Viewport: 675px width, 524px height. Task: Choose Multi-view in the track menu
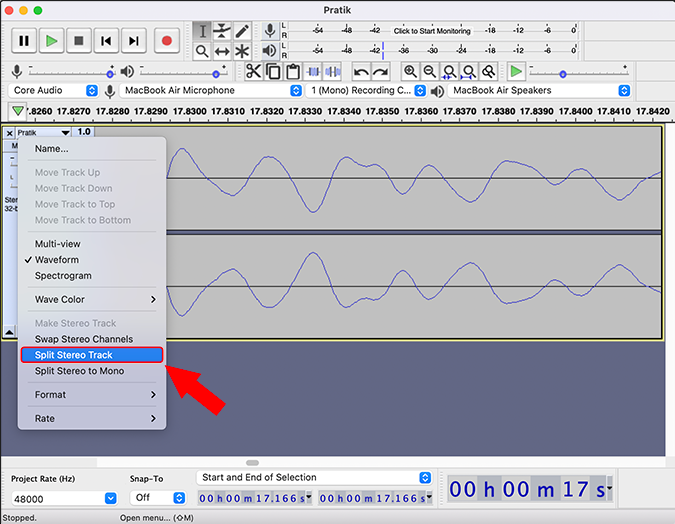point(92,244)
